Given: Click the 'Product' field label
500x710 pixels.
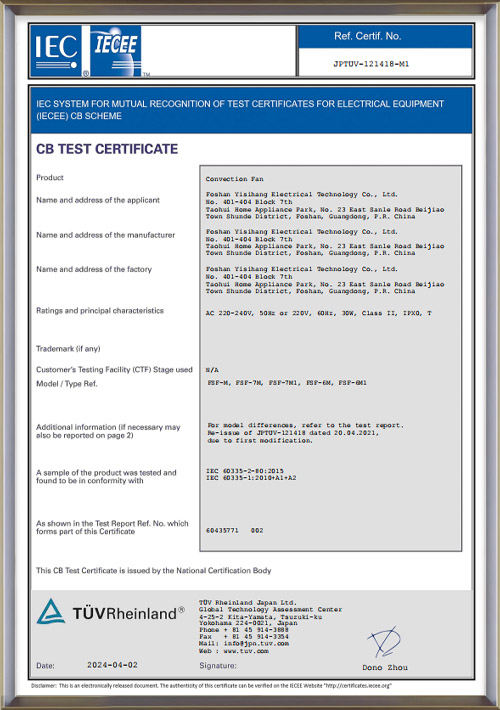Looking at the screenshot, I should tap(50, 178).
